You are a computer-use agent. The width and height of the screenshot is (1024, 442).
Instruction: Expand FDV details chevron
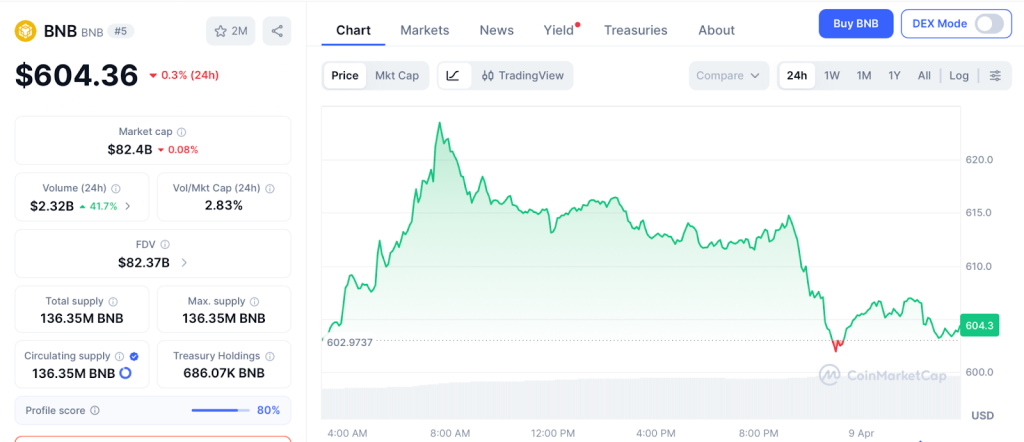click(x=183, y=263)
